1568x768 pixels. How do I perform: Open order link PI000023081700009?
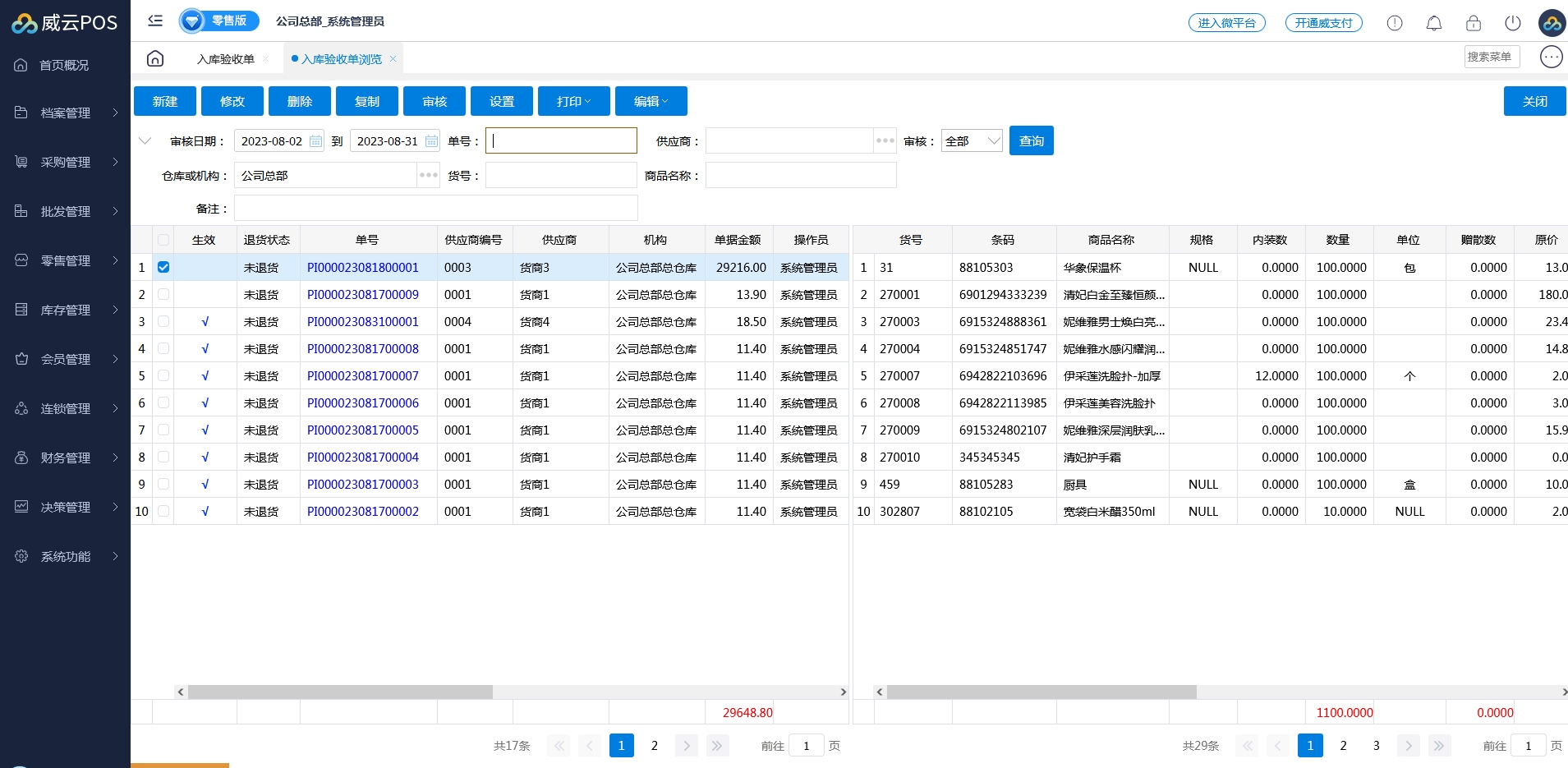click(362, 294)
